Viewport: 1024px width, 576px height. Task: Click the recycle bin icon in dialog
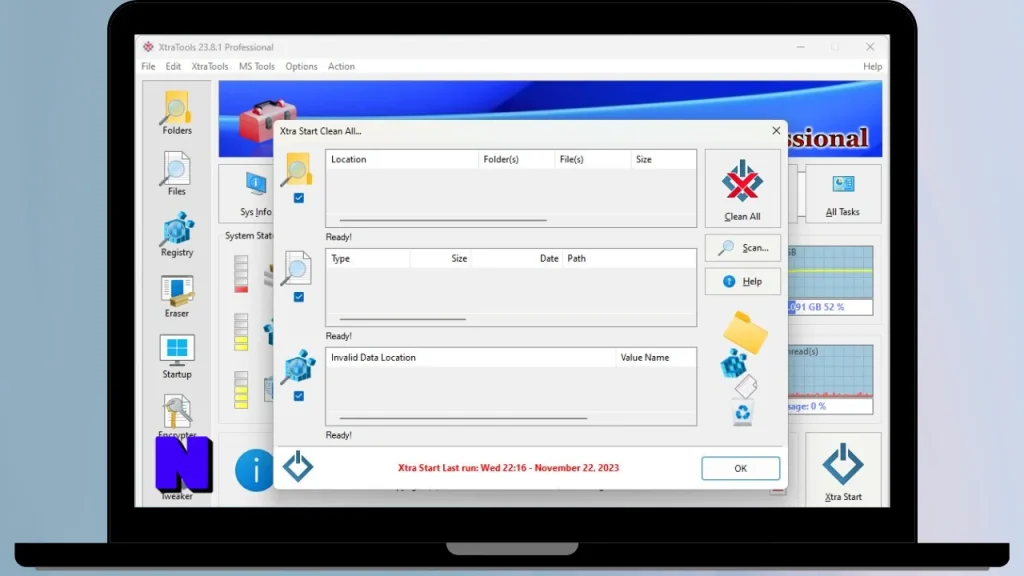743,413
